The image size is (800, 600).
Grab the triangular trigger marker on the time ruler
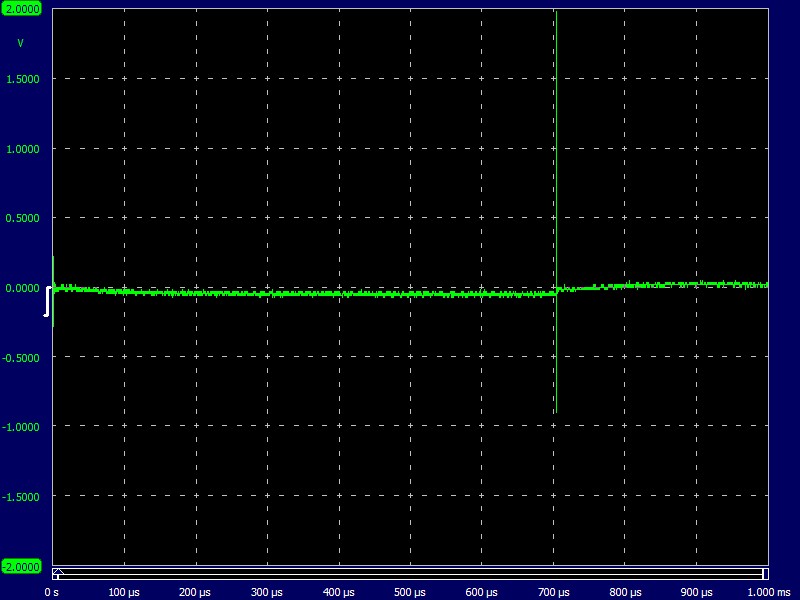(58, 571)
